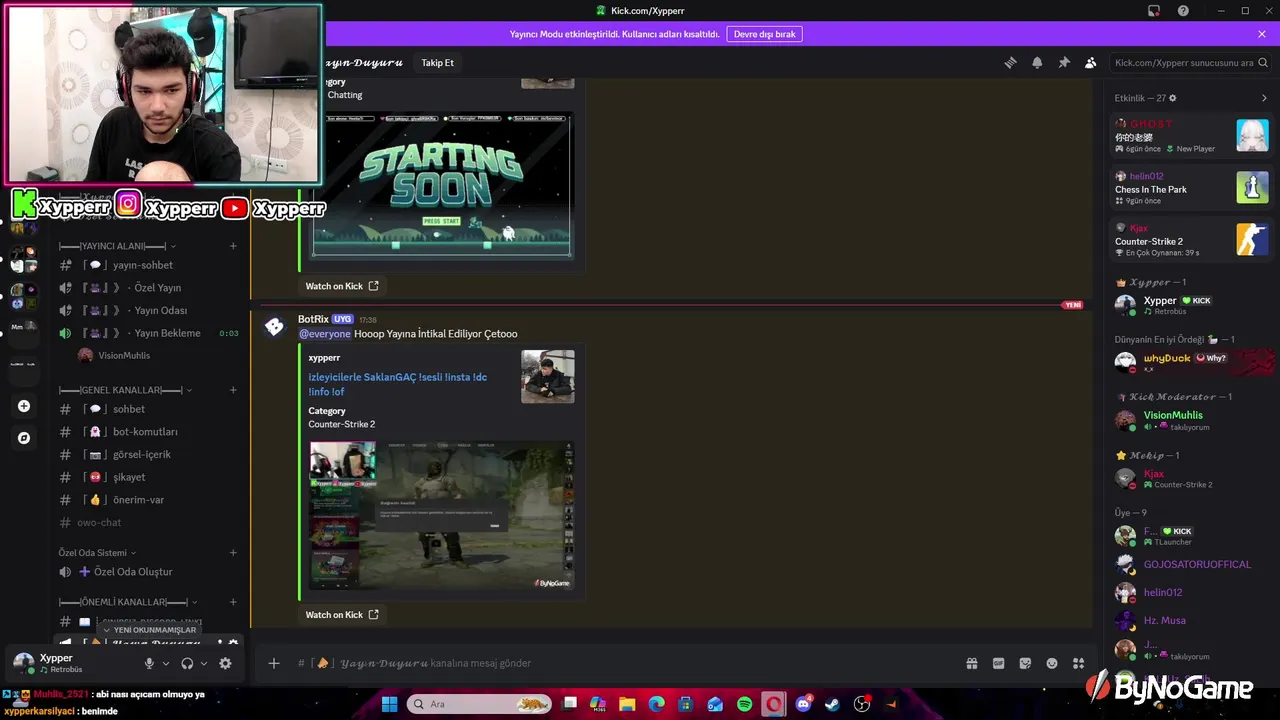Viewport: 1280px width, 720px height.
Task: Open microphone input options arrow
Action: (x=165, y=663)
